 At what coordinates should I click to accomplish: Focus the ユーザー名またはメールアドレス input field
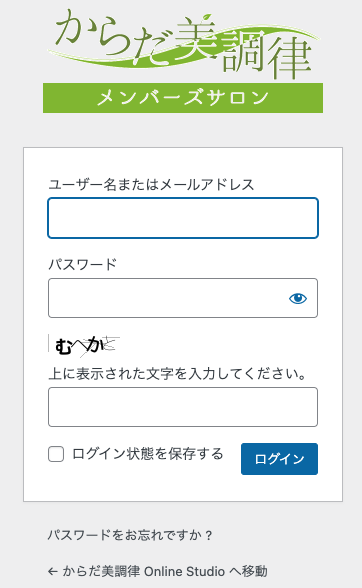coord(183,218)
